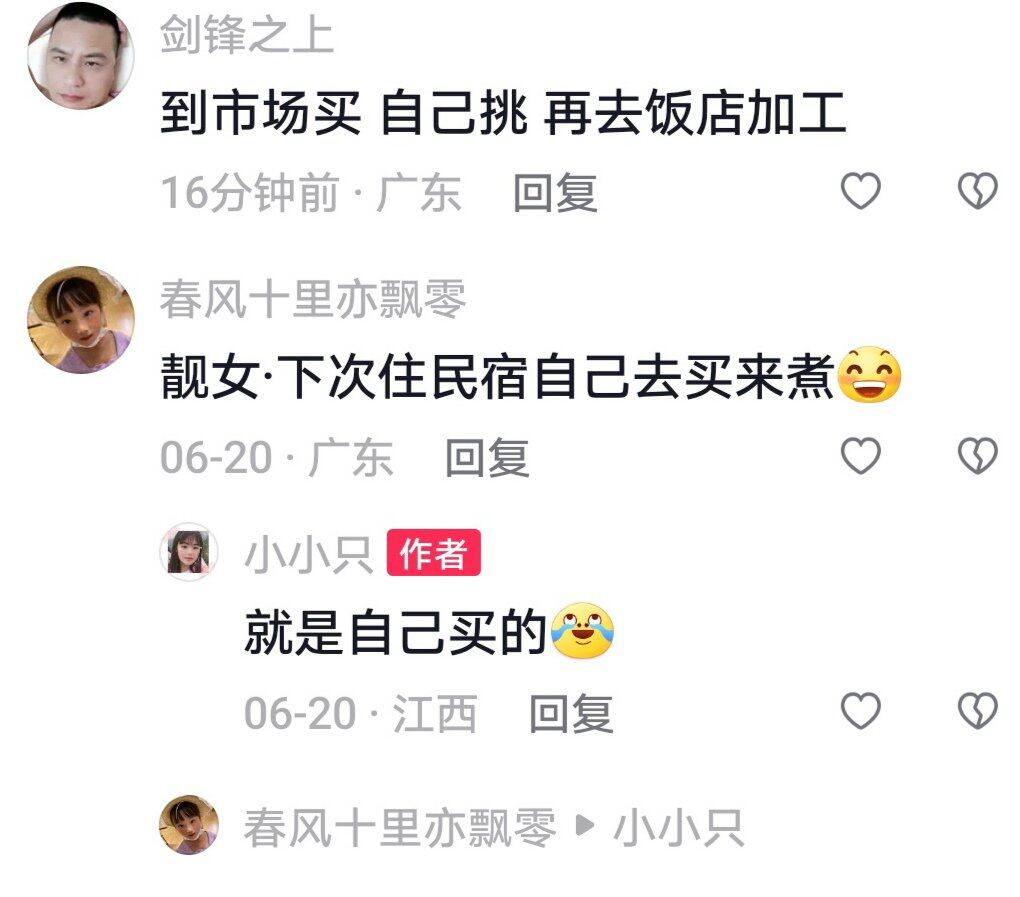Image resolution: width=1020 pixels, height=897 pixels.
Task: Open small 春风十里亦飘零 avatar in reply thread
Action: click(x=189, y=824)
